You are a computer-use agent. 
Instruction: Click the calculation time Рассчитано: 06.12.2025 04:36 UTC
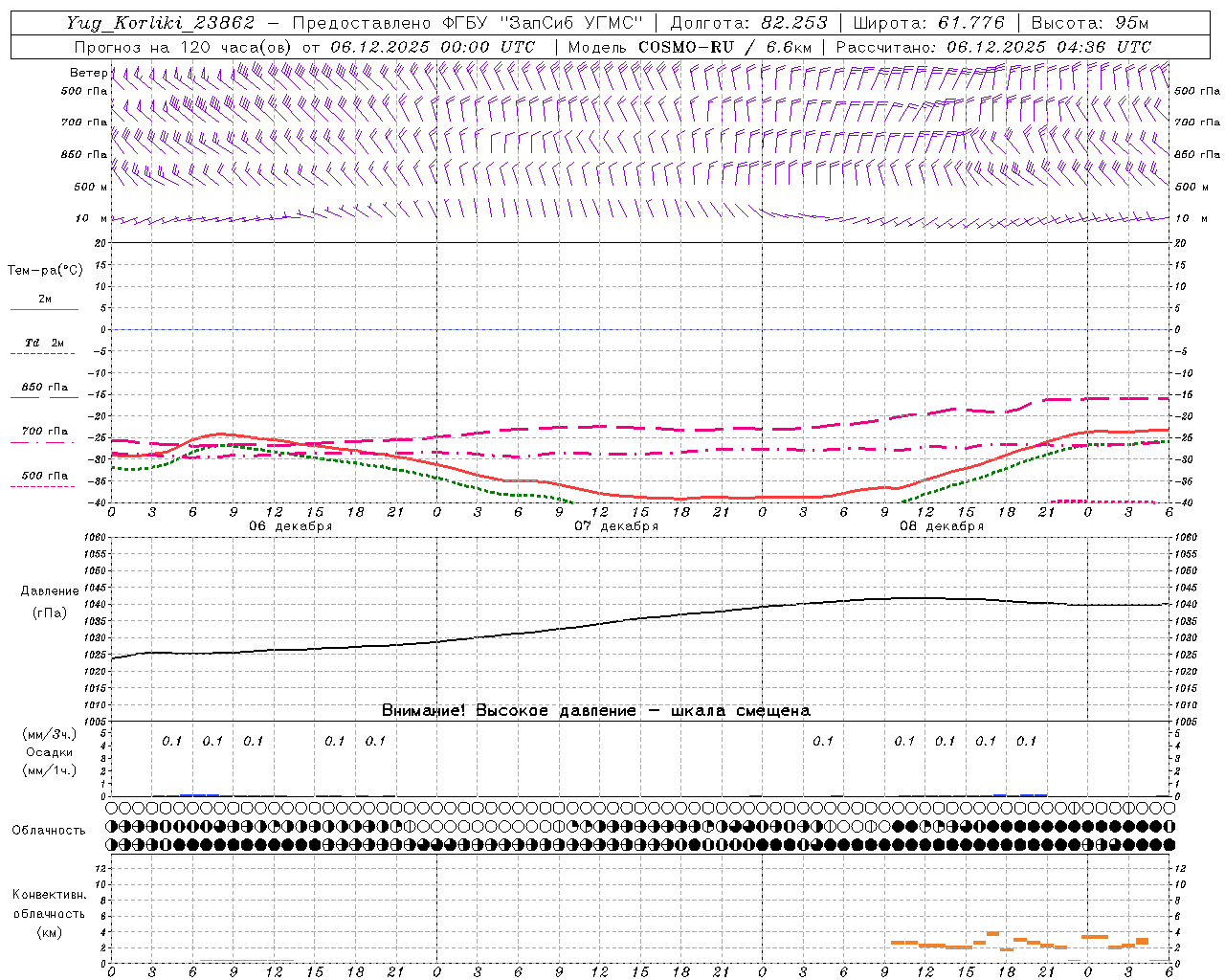993,47
